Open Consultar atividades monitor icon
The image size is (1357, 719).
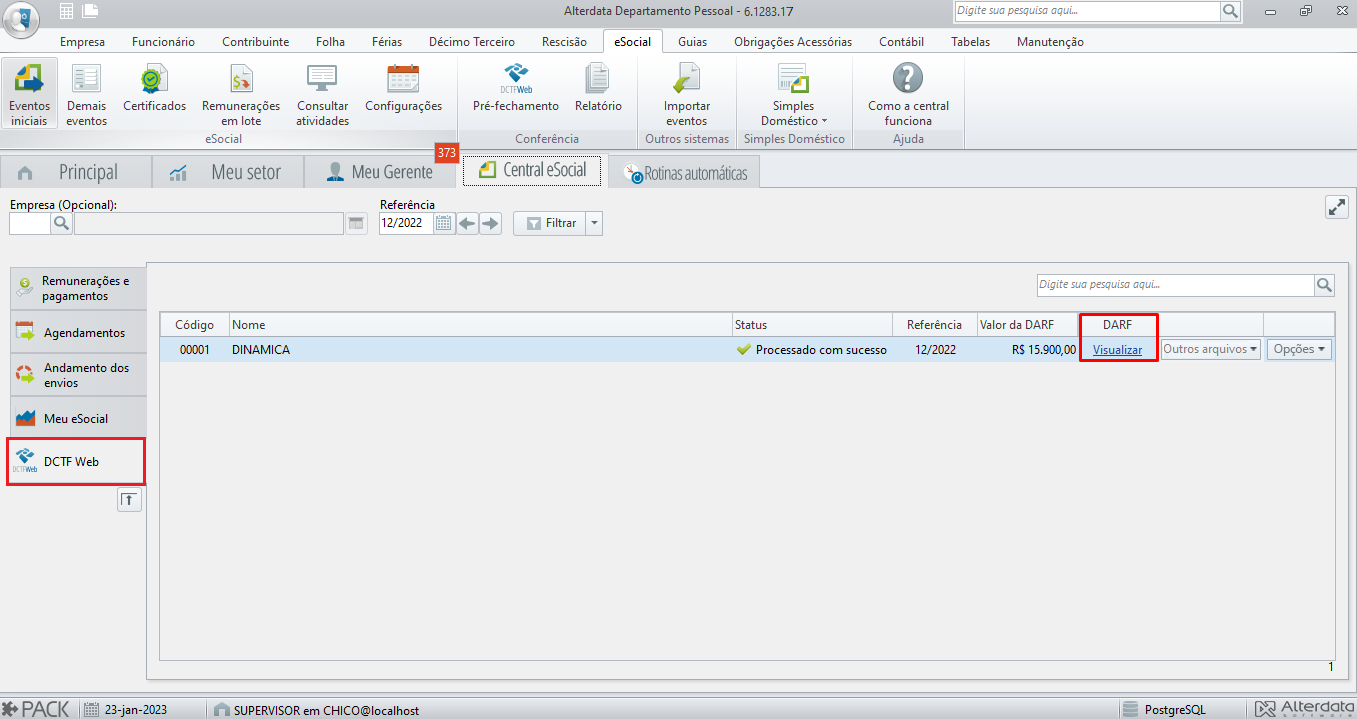[x=322, y=93]
